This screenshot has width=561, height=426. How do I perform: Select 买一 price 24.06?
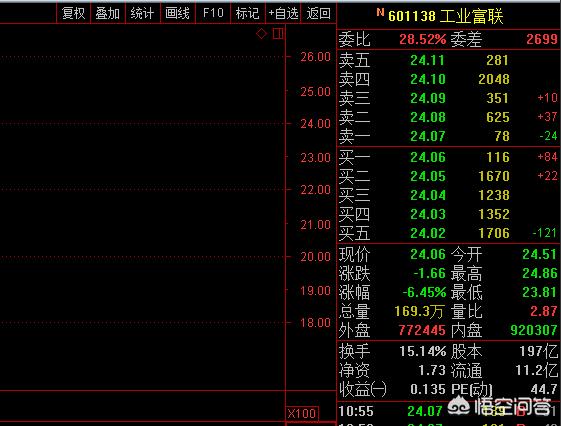(x=428, y=157)
